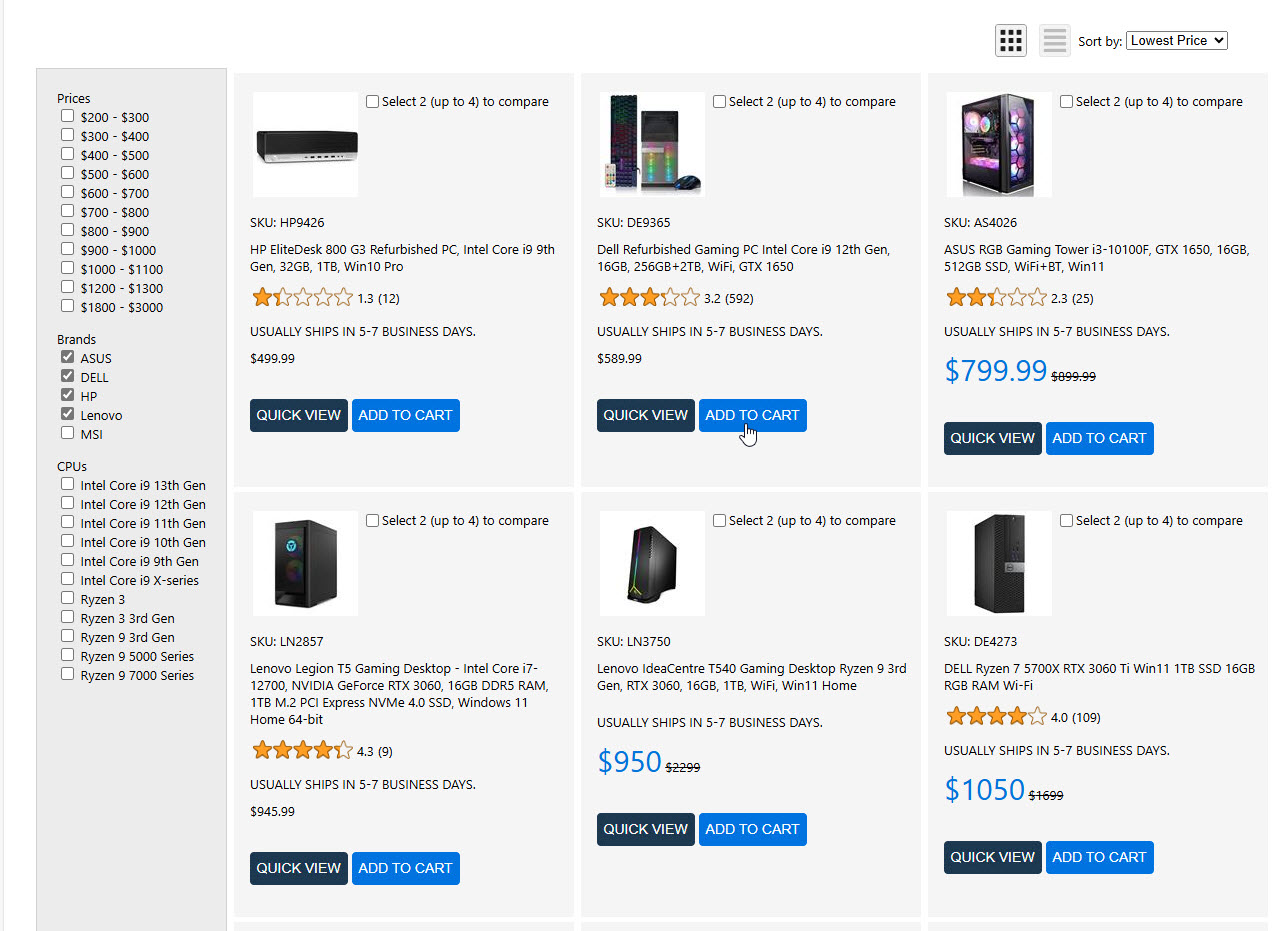This screenshot has height=931, width=1285.
Task: Add ASUS RGB Gaming Tower to cart
Action: (x=1099, y=438)
